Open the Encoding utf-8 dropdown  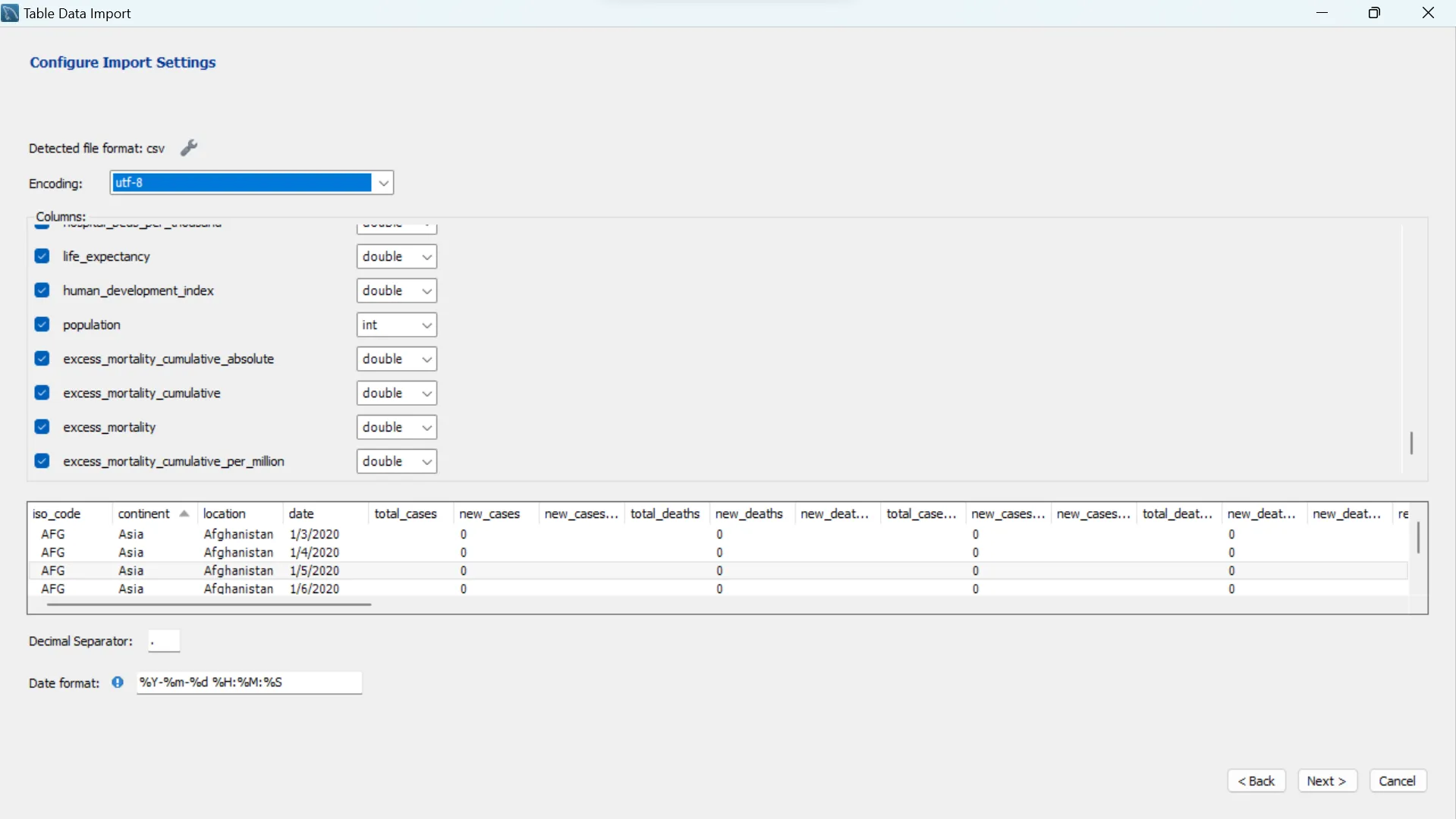tap(252, 183)
